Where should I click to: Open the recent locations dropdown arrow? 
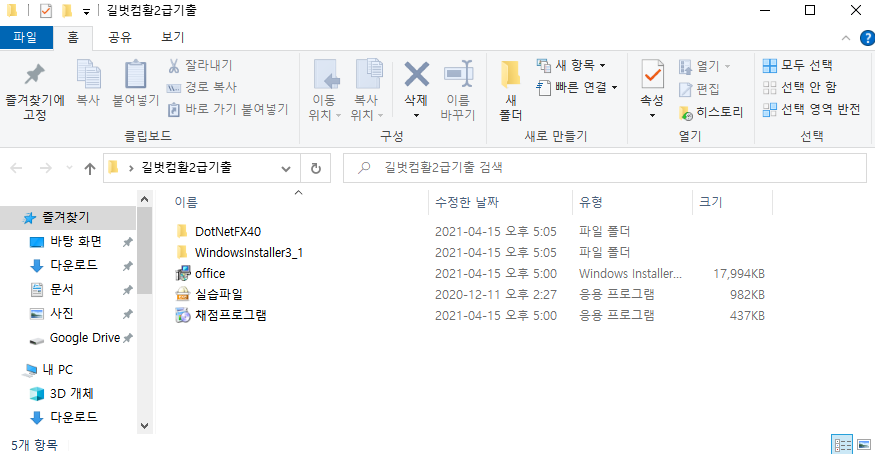click(69, 167)
